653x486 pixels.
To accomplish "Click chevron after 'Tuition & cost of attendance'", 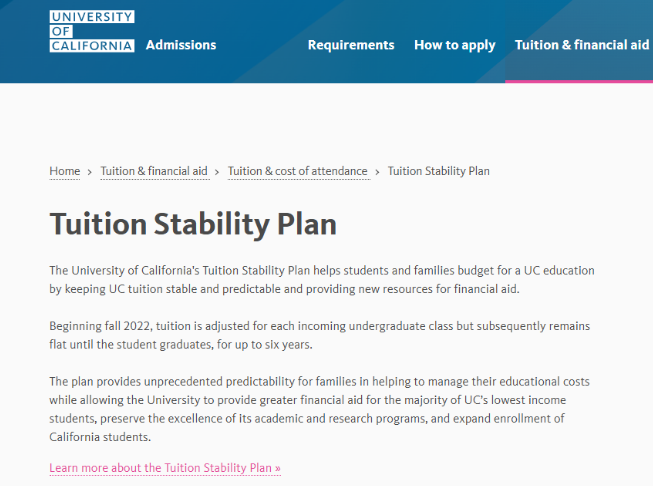I will pos(377,172).
